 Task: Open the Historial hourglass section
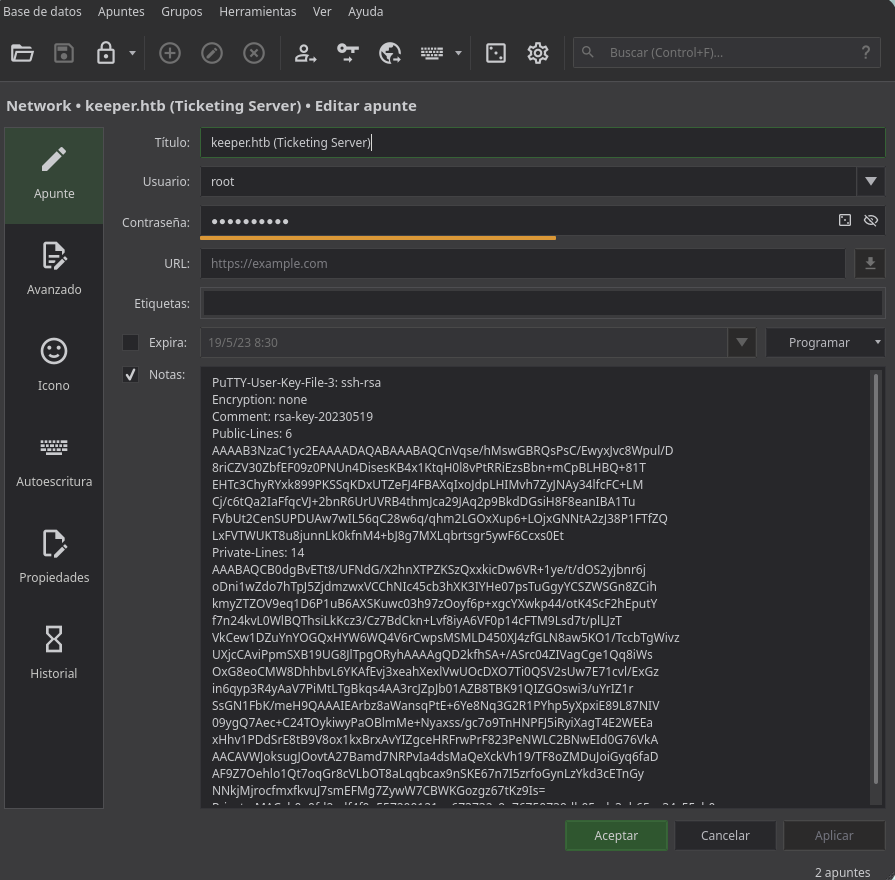(54, 652)
